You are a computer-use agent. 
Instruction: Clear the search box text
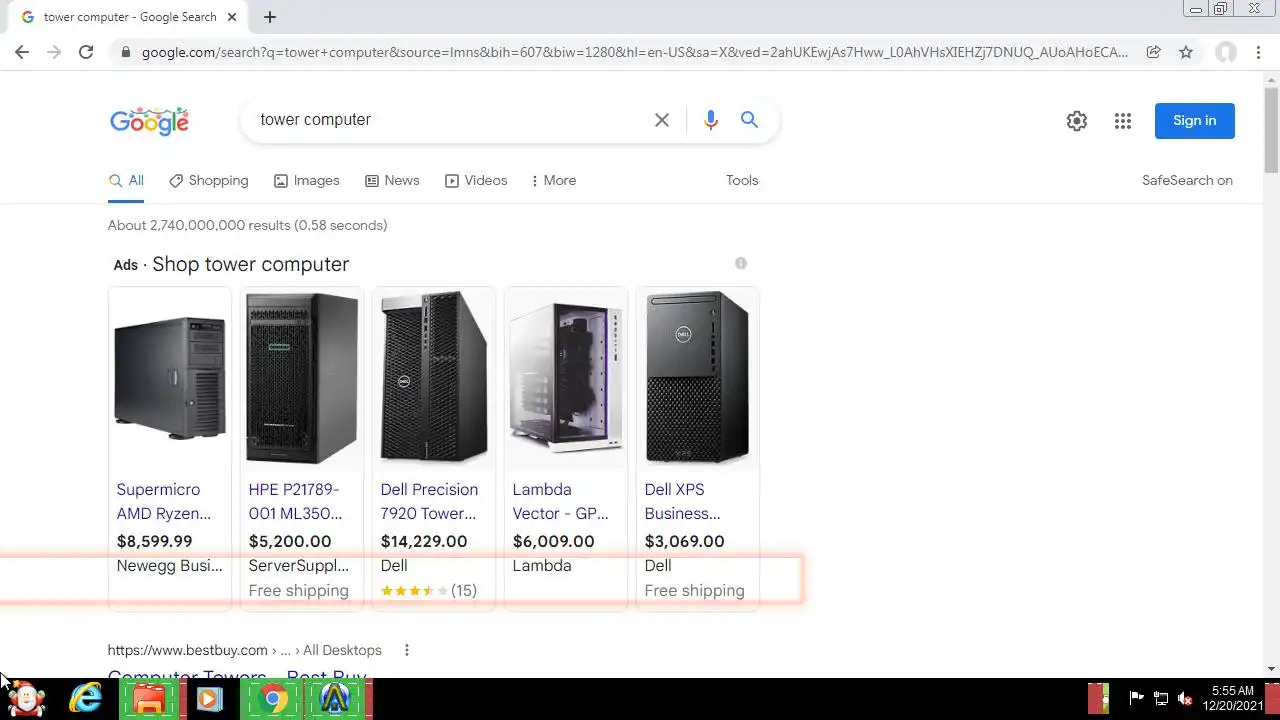662,120
